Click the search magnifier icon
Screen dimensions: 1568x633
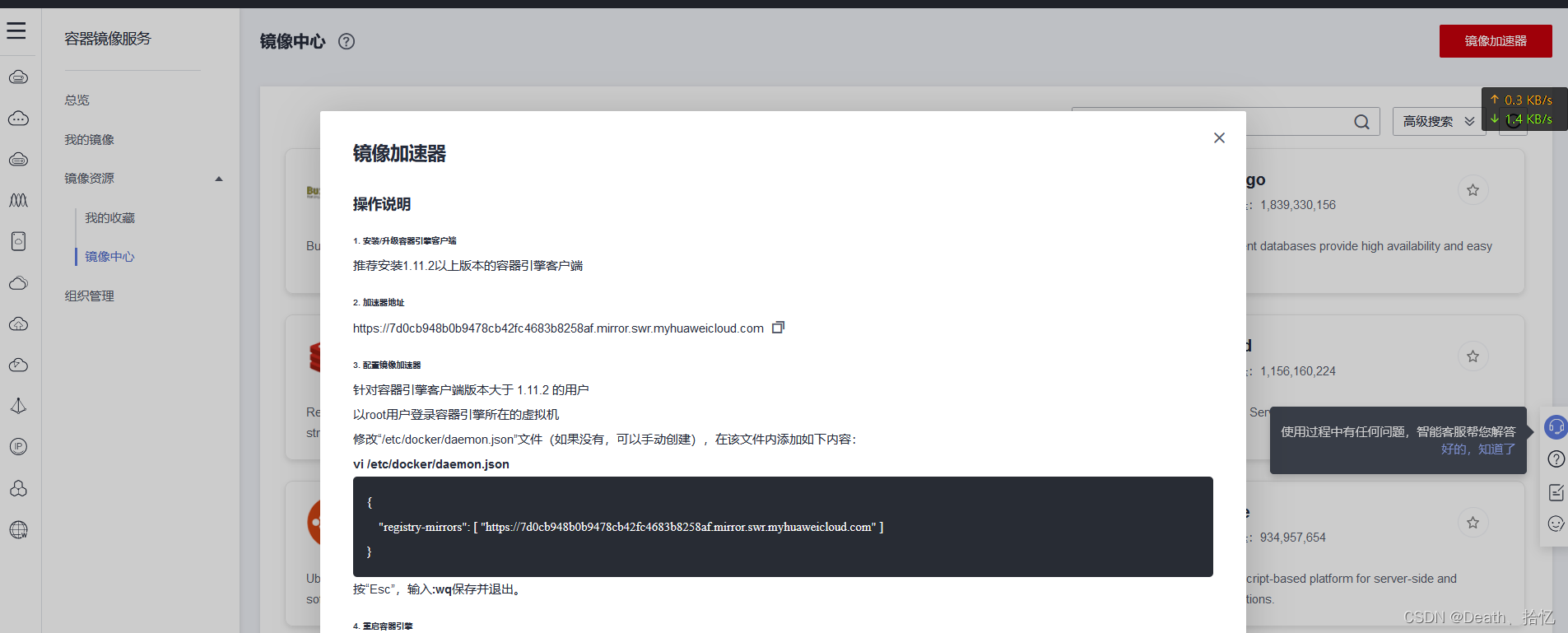coord(1362,122)
